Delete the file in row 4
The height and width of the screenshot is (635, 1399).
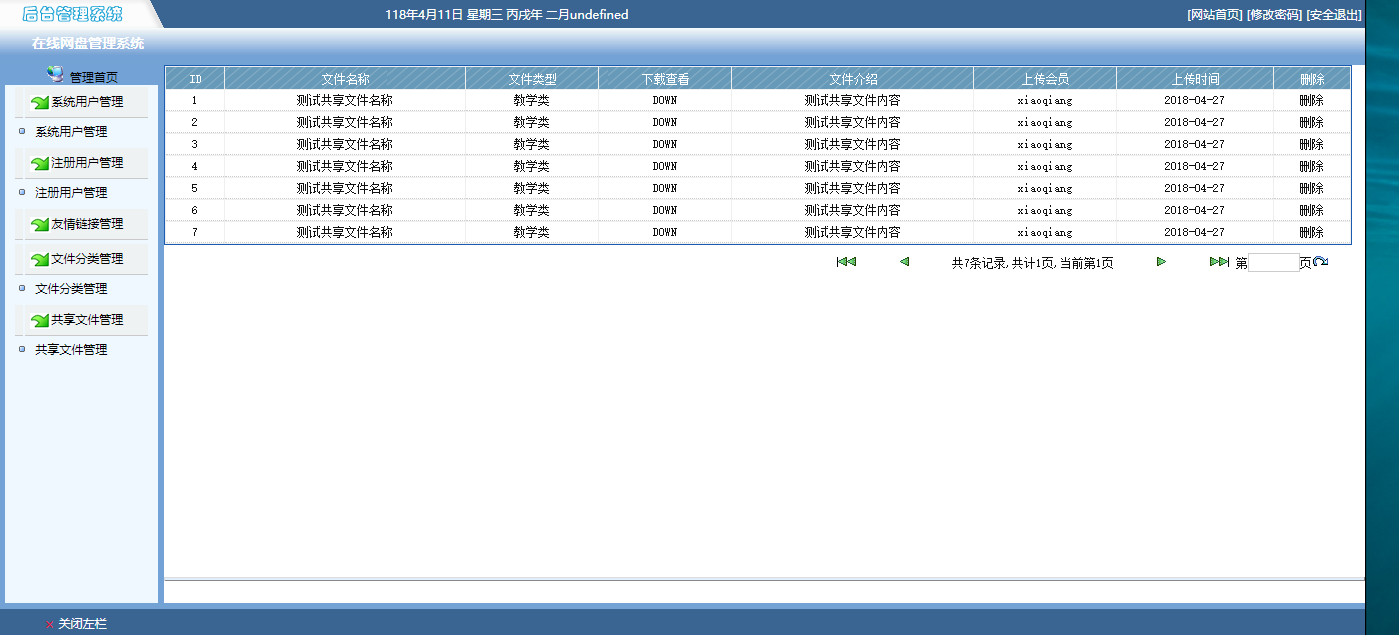point(1311,167)
